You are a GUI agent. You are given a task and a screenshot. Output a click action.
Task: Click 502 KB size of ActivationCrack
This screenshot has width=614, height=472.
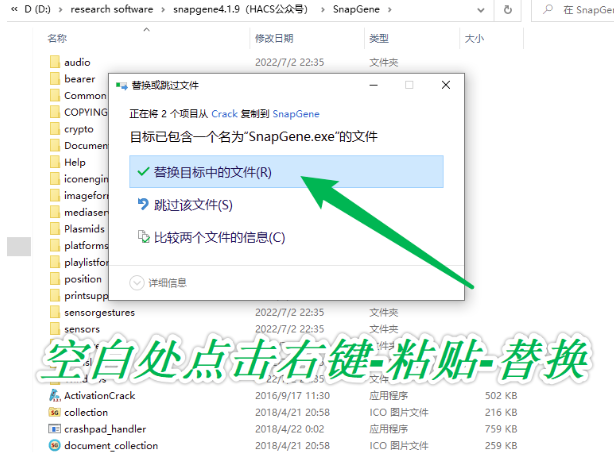pyautogui.click(x=501, y=396)
